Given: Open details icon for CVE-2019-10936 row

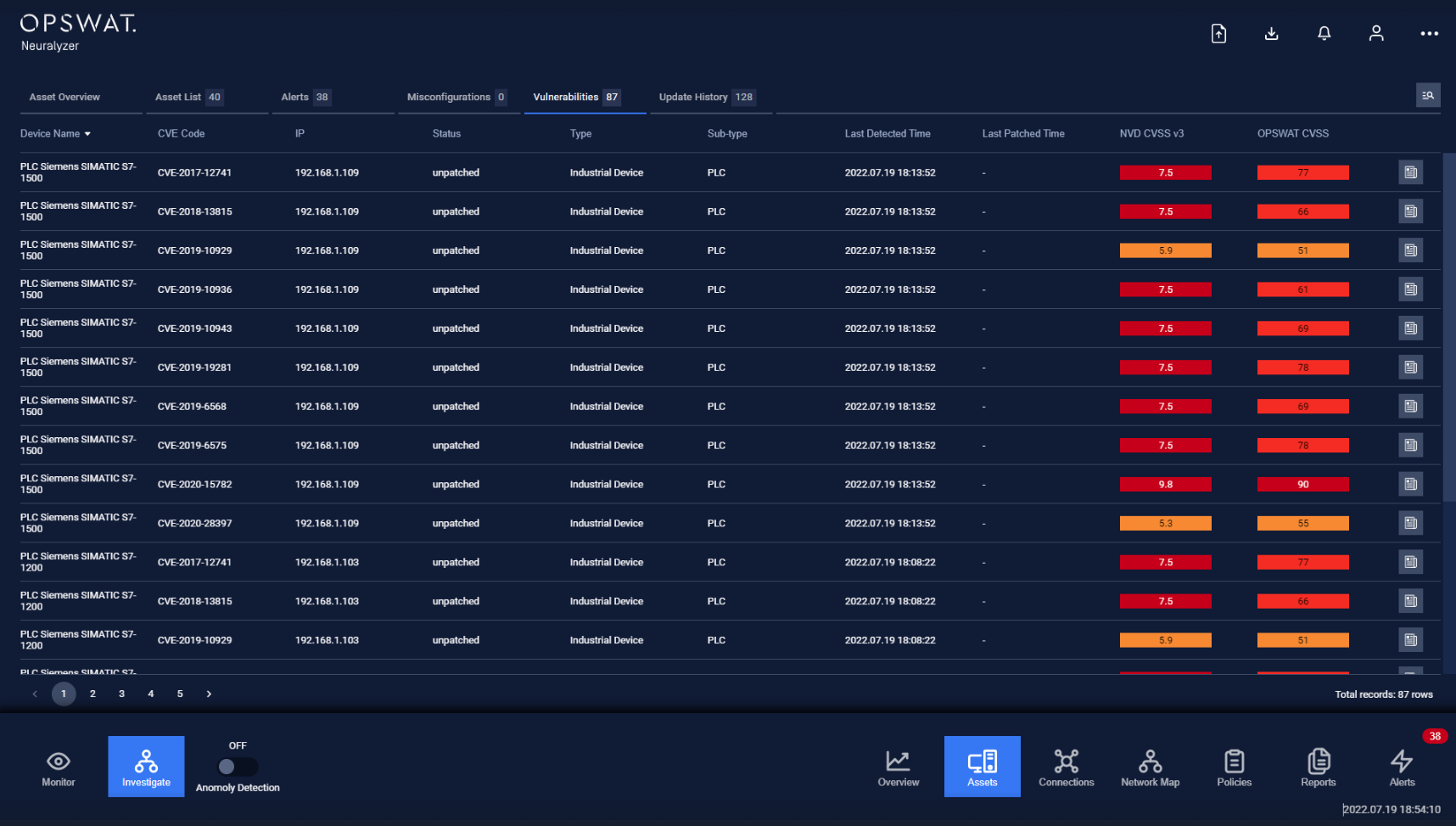Looking at the screenshot, I should [1410, 289].
